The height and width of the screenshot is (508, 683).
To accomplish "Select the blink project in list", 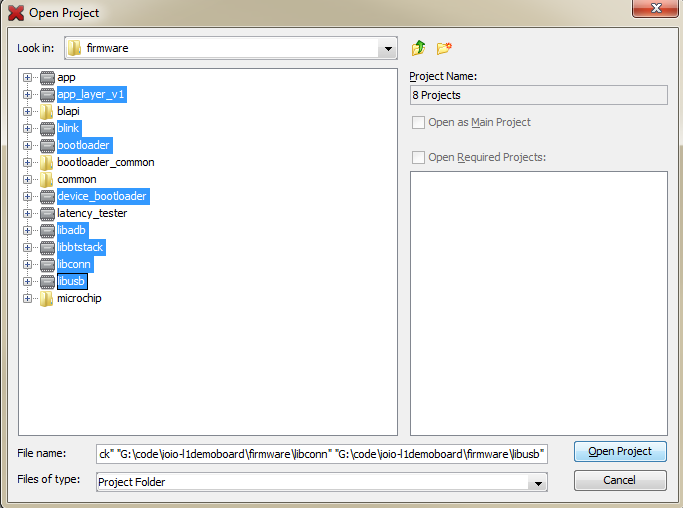I will (x=68, y=128).
